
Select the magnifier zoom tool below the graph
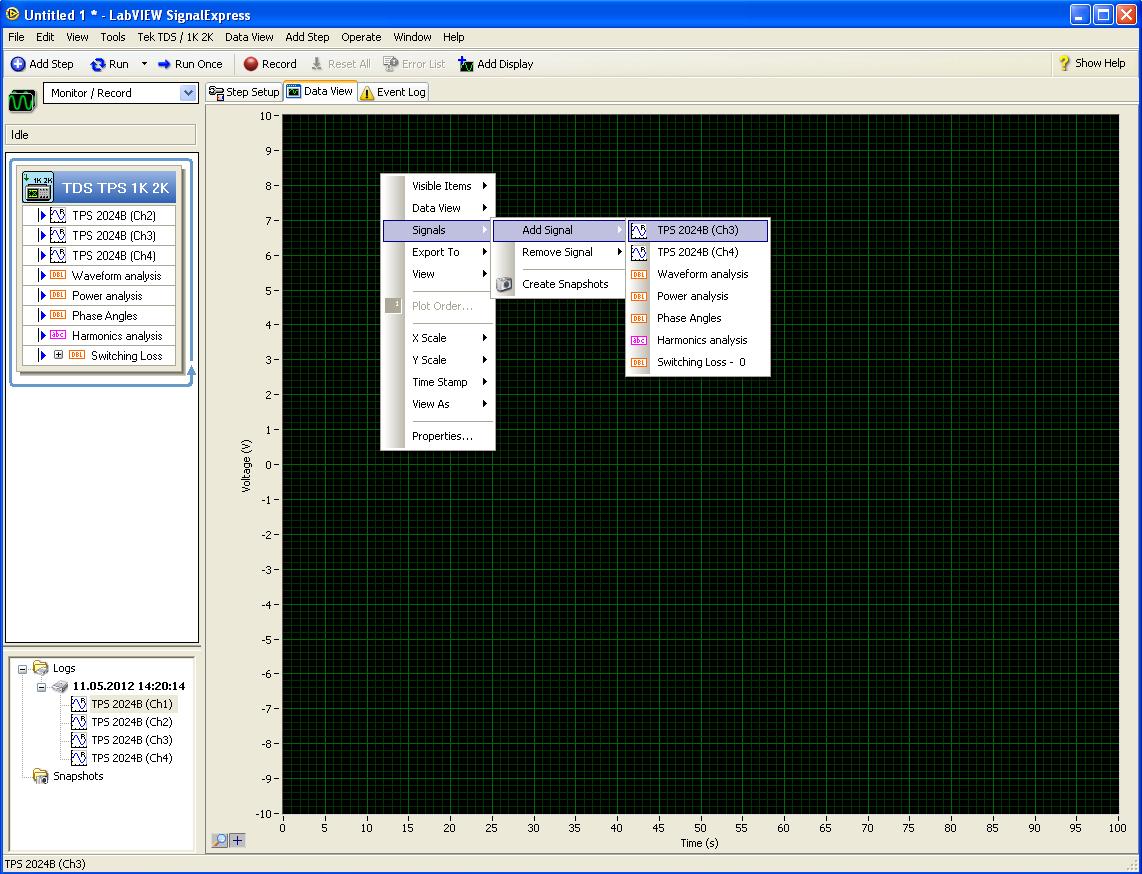click(x=219, y=840)
